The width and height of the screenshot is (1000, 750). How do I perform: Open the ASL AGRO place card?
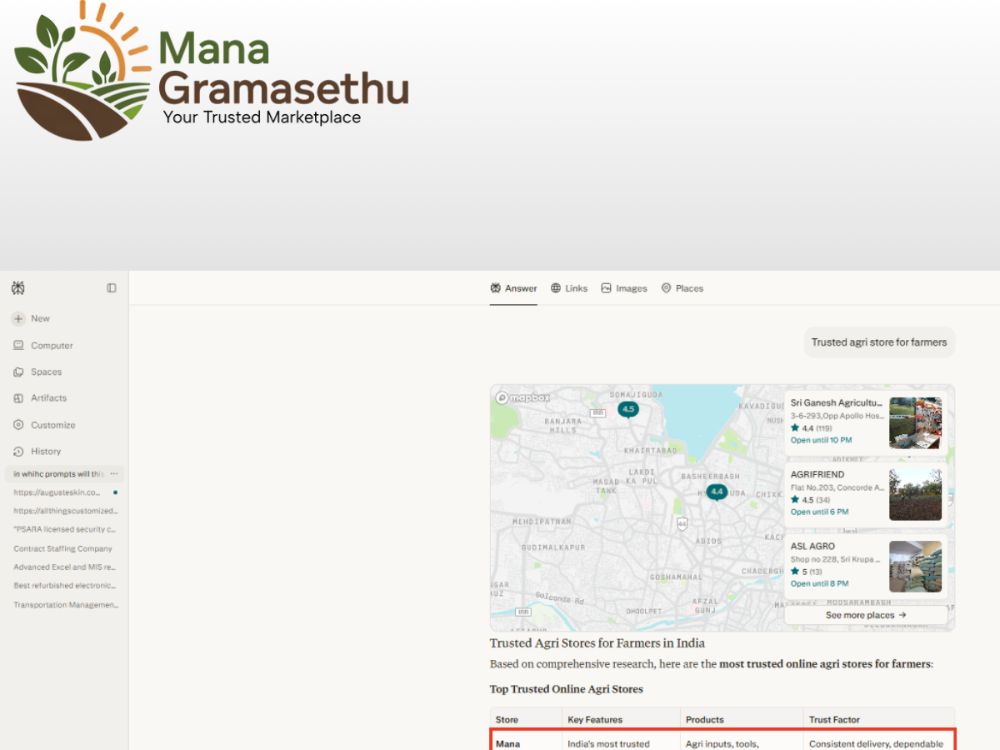tap(865, 566)
